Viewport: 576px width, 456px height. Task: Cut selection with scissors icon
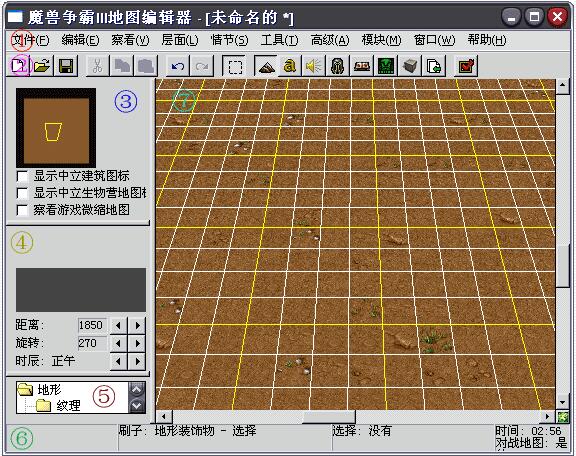tap(97, 66)
